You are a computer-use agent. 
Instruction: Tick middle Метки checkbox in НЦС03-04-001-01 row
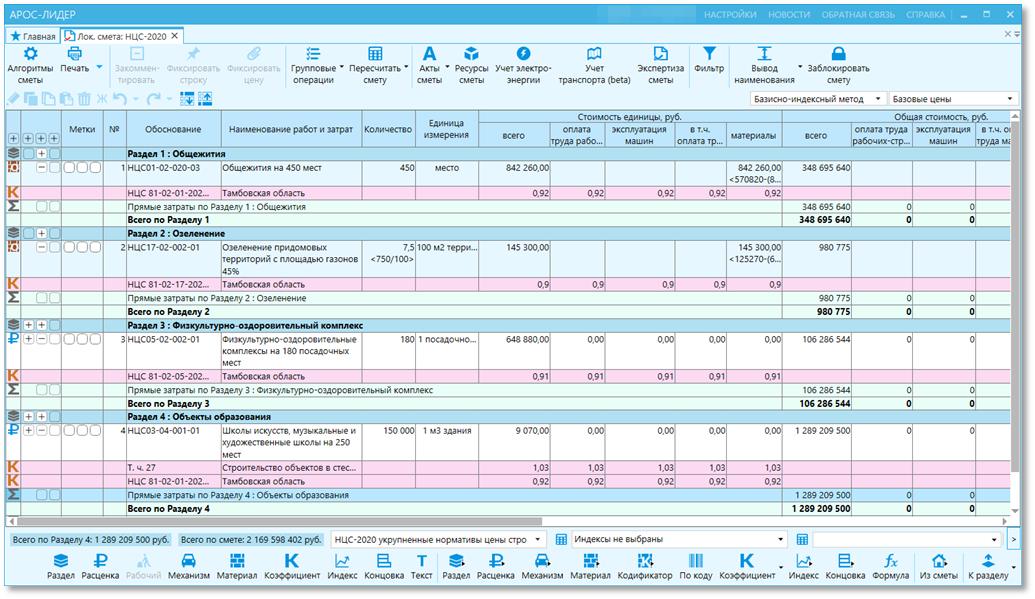[x=82, y=431]
